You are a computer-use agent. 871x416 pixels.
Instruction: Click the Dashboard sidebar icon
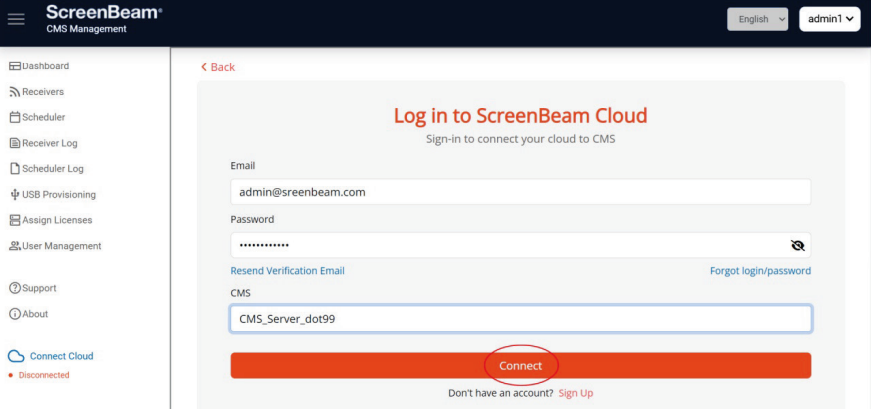click(x=15, y=66)
